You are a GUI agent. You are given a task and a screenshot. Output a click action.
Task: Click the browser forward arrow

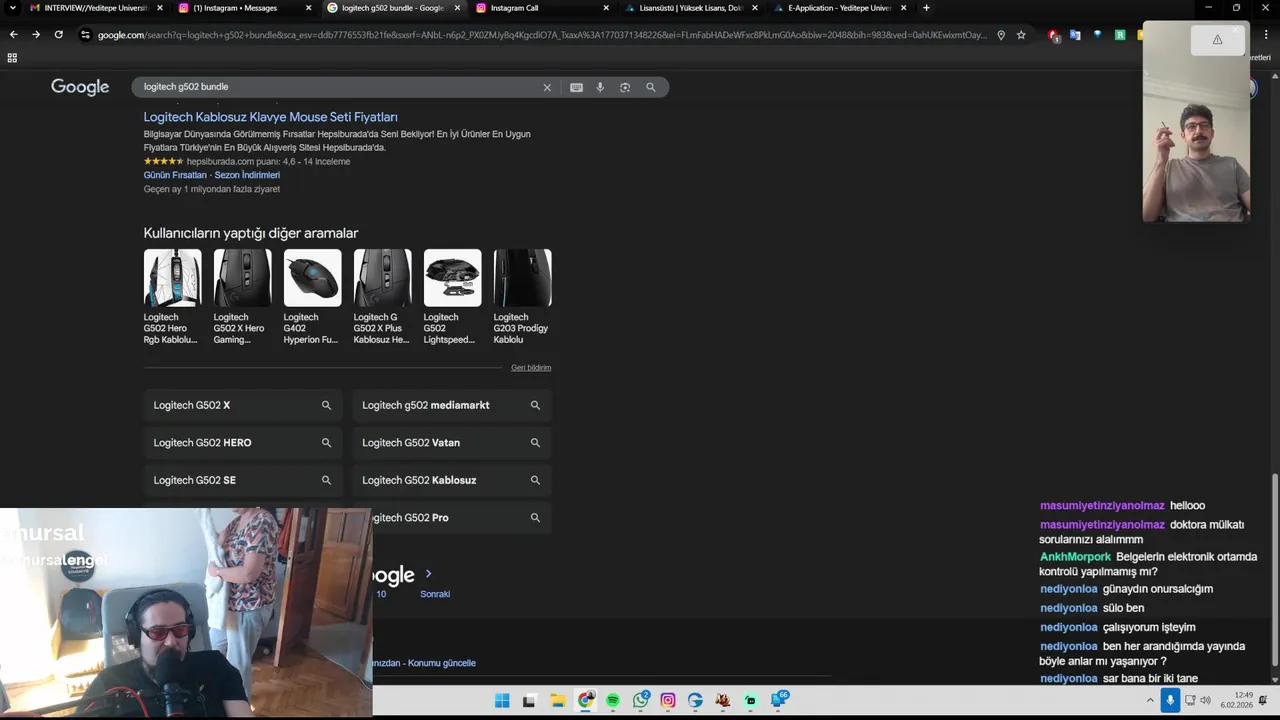[36, 34]
